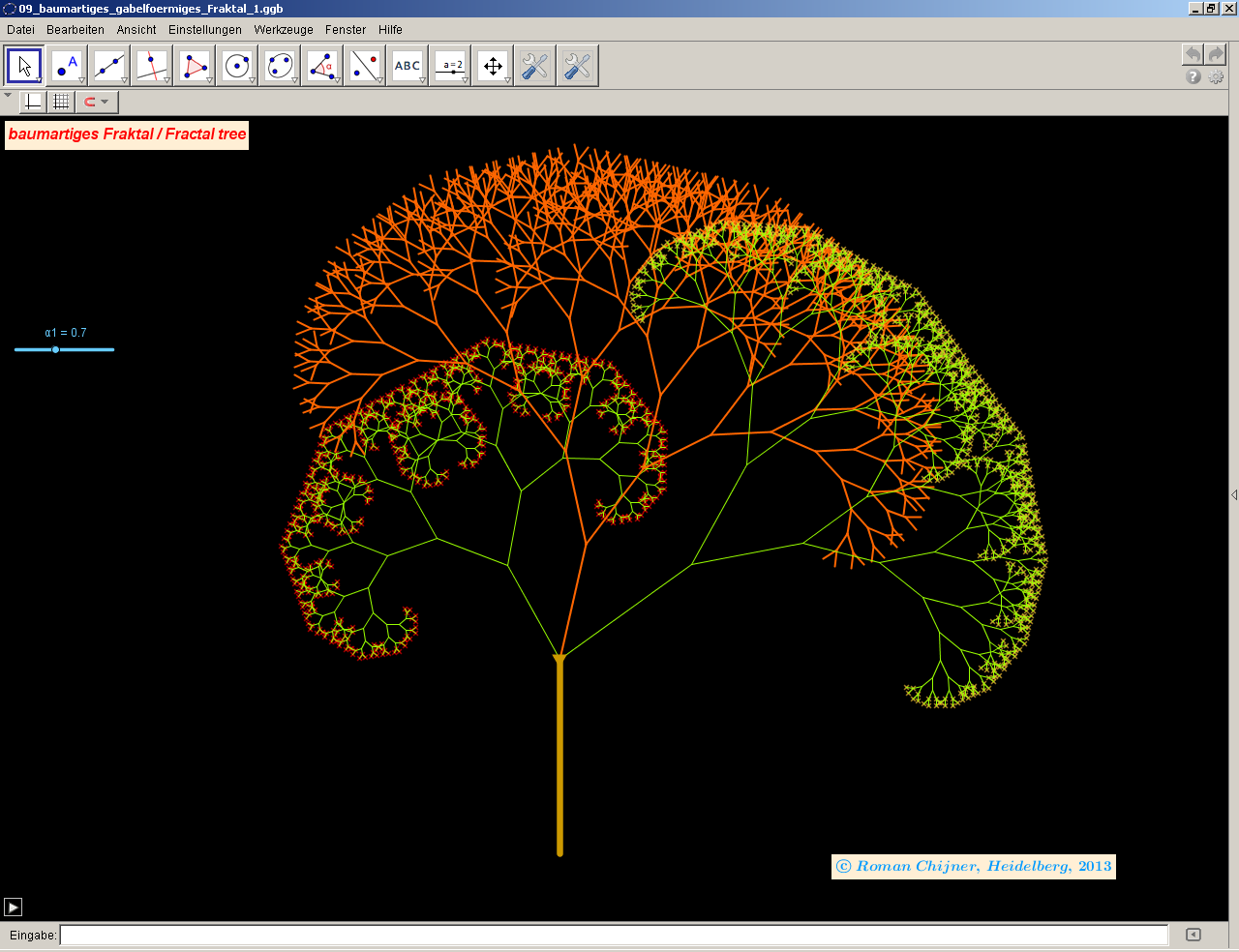The height and width of the screenshot is (952, 1239).
Task: Click the help question mark button
Action: point(1194,76)
